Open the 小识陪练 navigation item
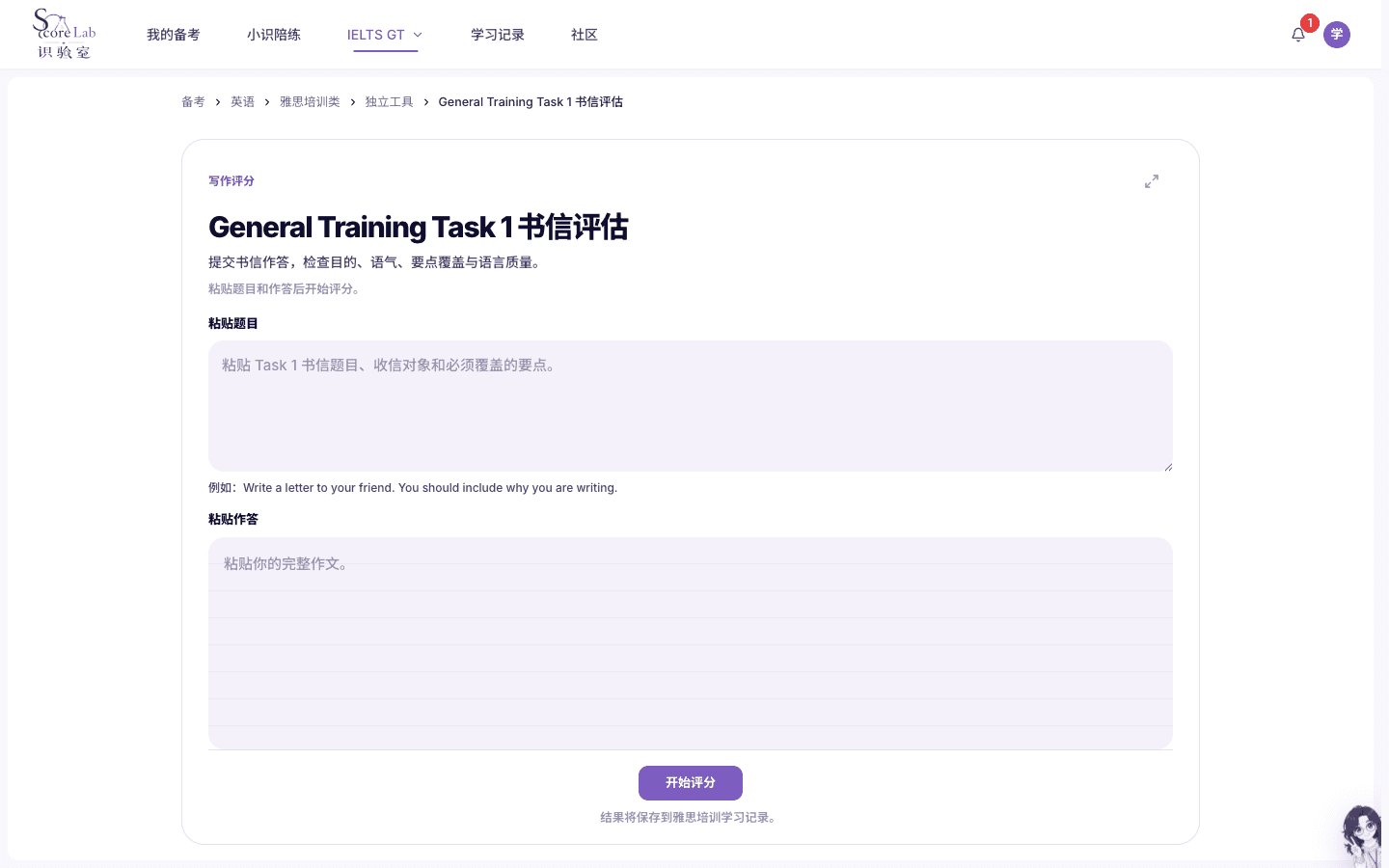Viewport: 1389px width, 868px height. point(274,35)
